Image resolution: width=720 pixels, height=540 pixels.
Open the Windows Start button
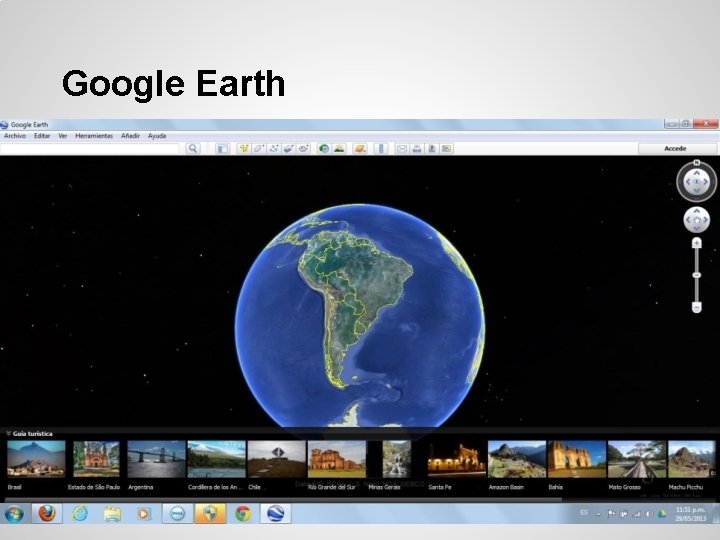(14, 514)
